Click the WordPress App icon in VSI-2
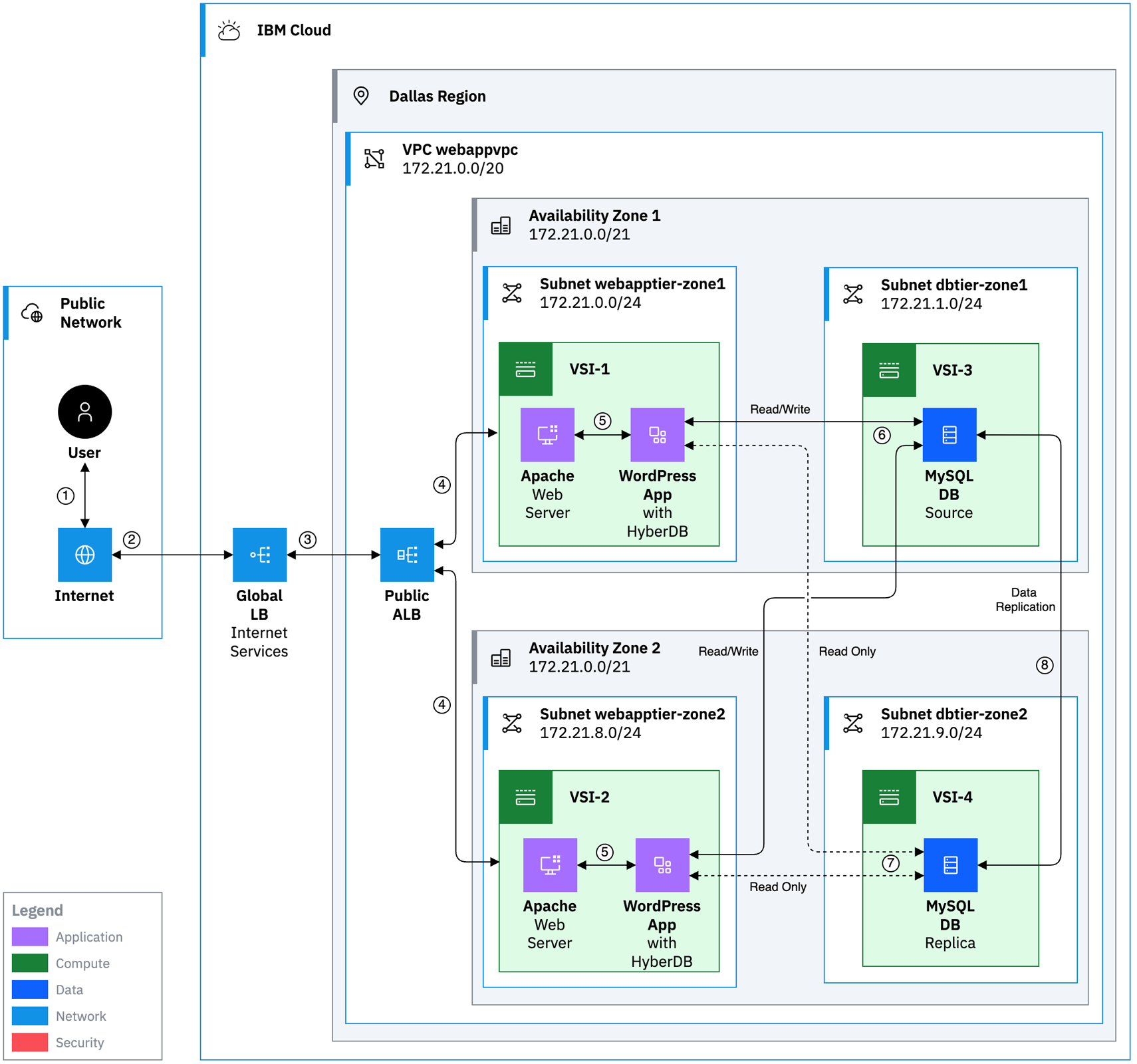 tap(662, 865)
